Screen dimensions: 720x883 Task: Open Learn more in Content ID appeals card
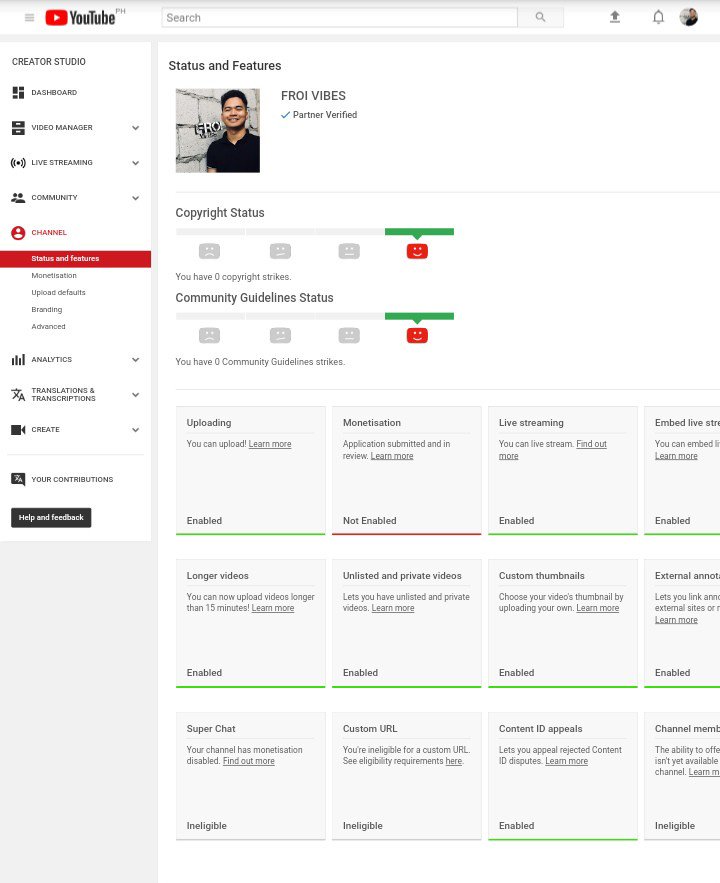(566, 761)
